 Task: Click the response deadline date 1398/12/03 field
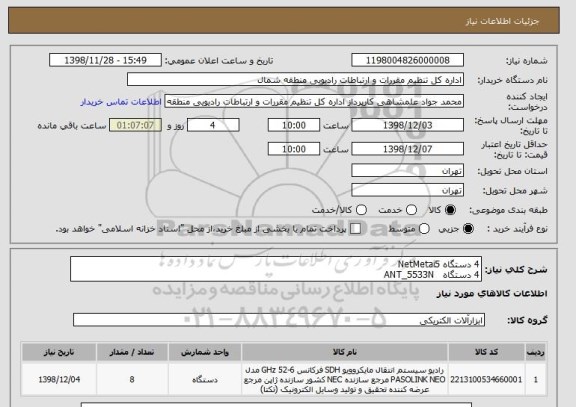pyautogui.click(x=407, y=125)
